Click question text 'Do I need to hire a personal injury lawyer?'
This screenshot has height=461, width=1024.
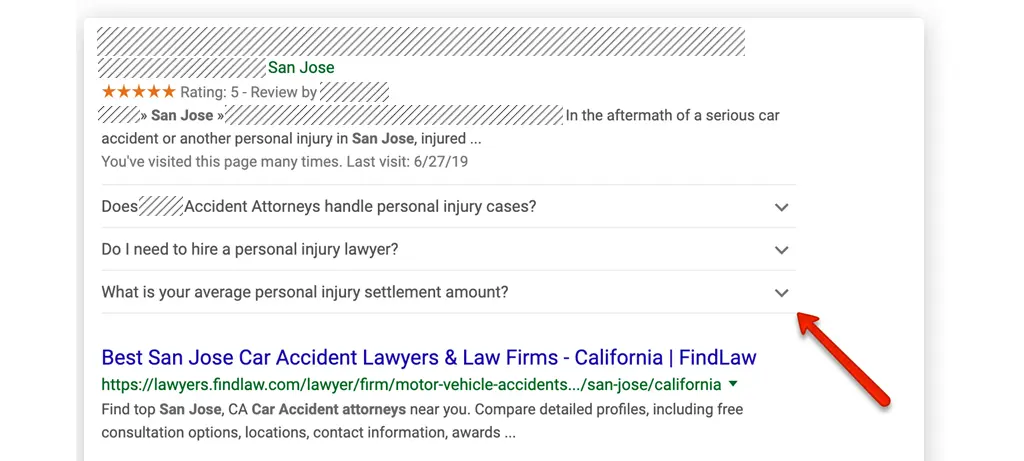click(x=249, y=249)
